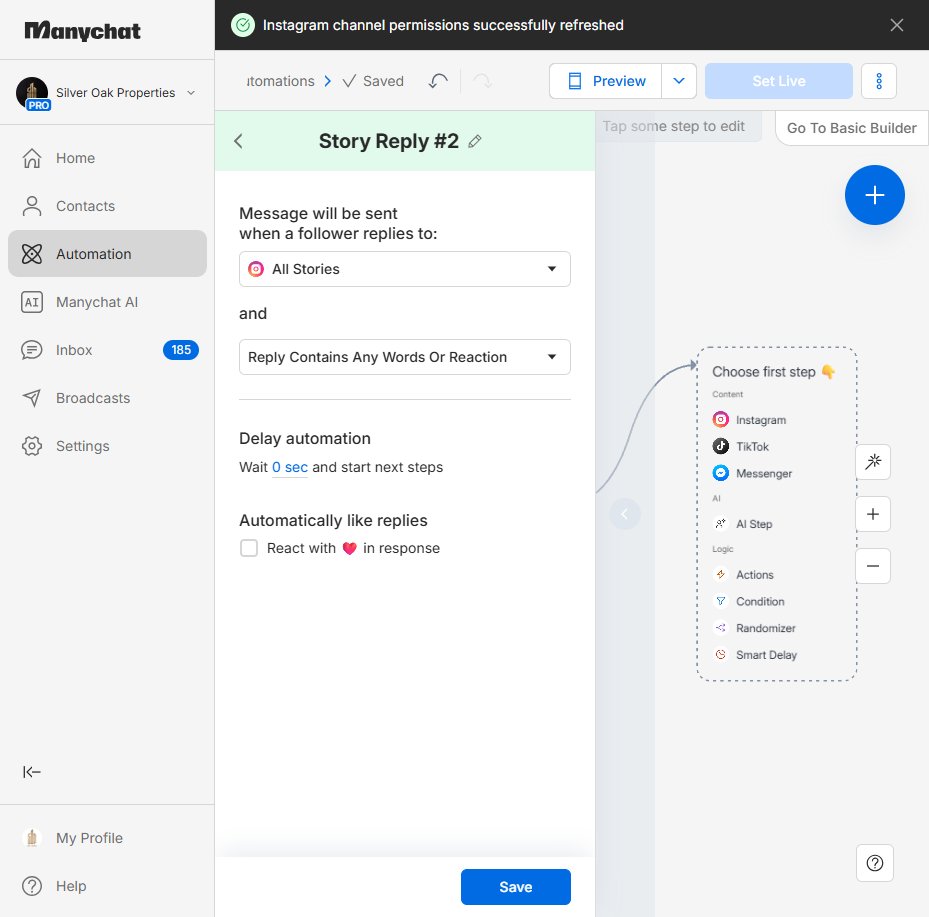
Task: Open Help in the sidebar
Action: (107, 886)
